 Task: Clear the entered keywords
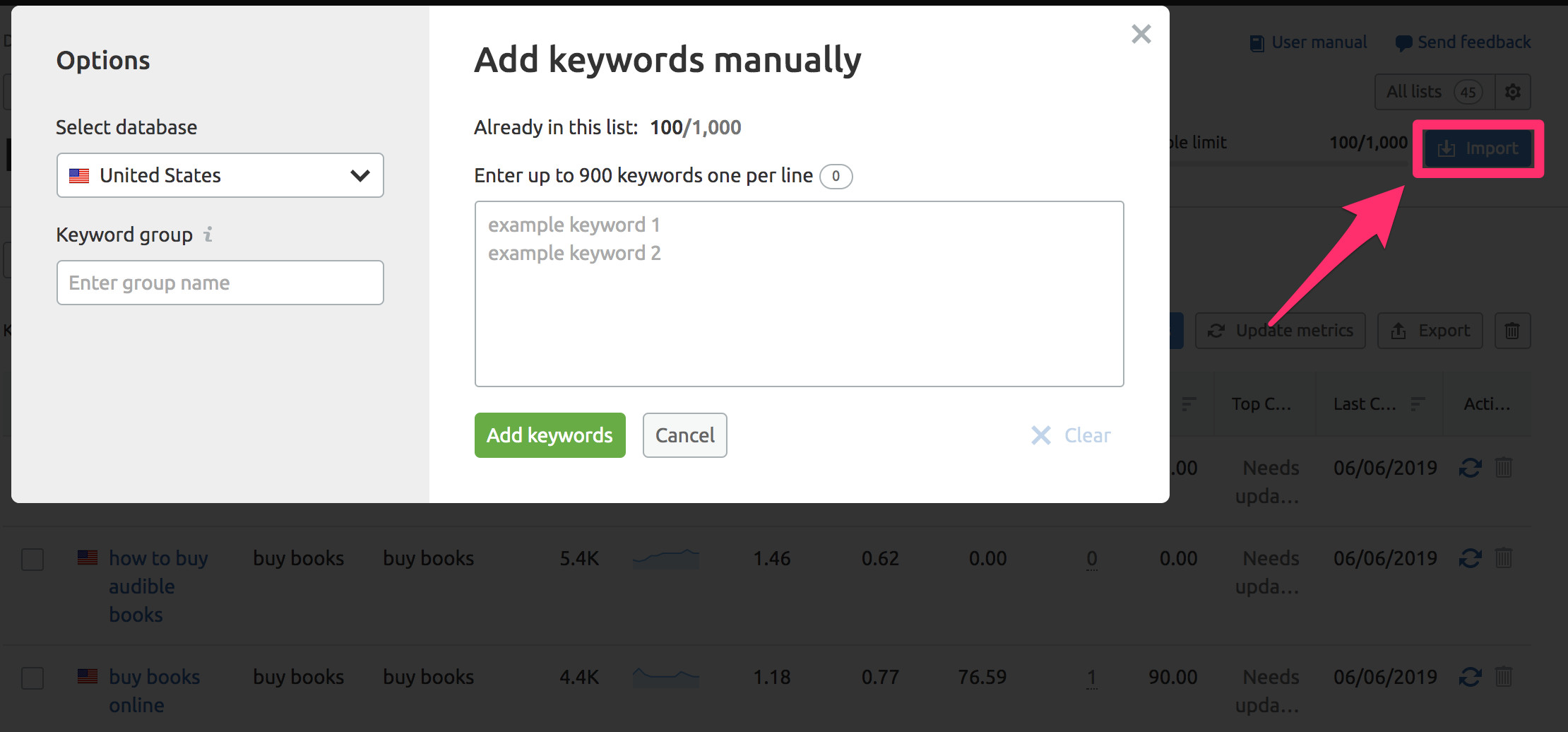[x=1071, y=435]
